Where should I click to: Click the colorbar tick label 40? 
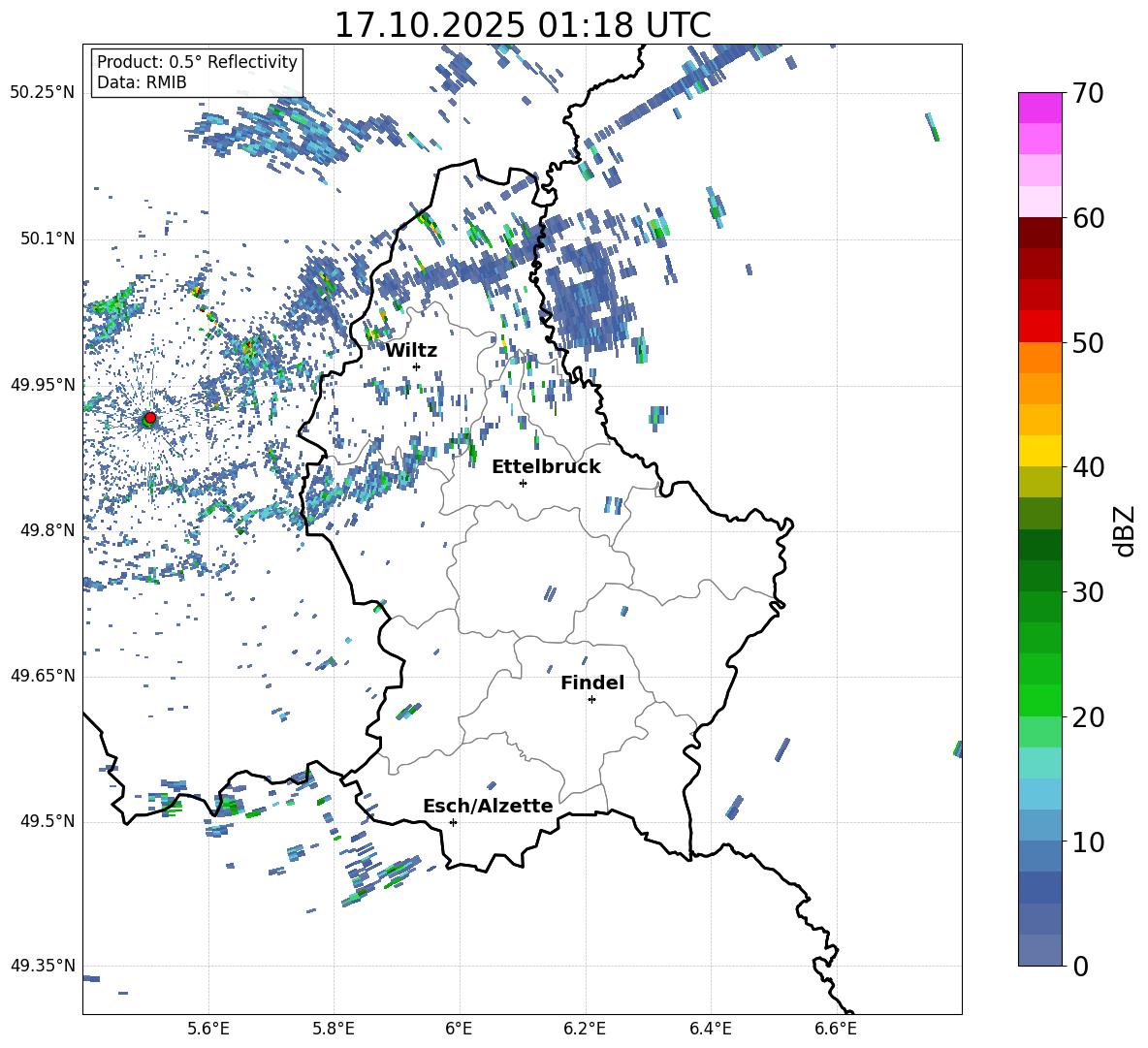(1088, 467)
